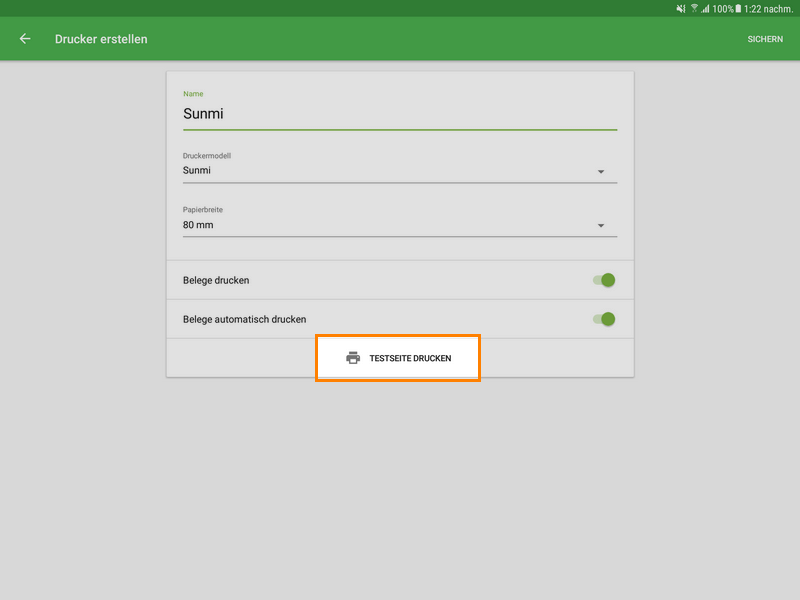Click the 80 mm paper width value

click(198, 225)
